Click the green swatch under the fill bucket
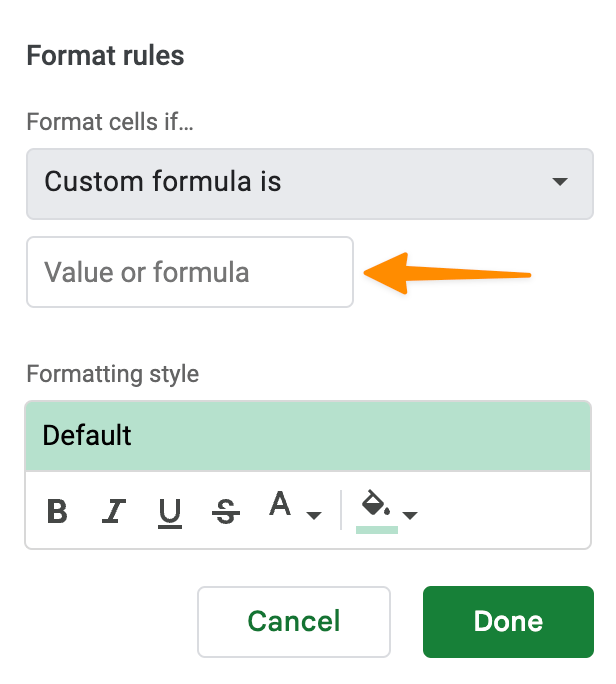 point(377,529)
